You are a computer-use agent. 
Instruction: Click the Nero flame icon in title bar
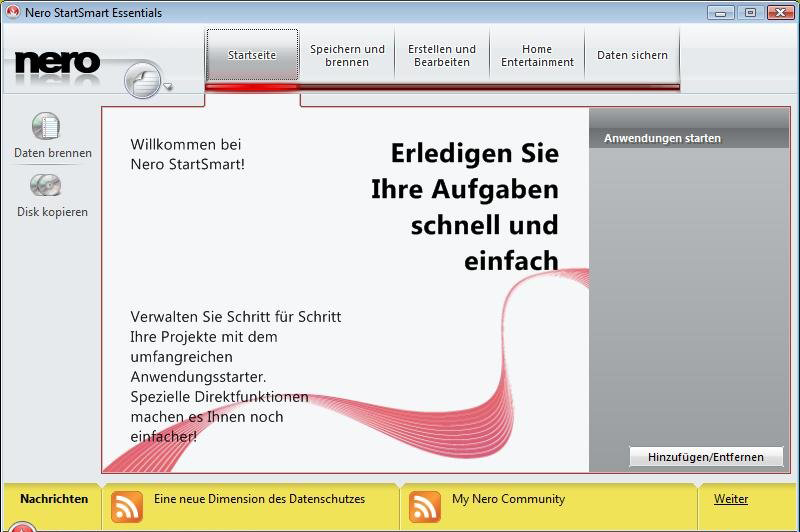(x=13, y=13)
